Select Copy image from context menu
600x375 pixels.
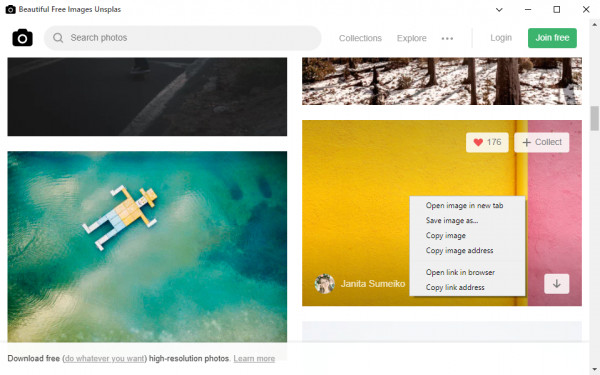click(x=467, y=235)
